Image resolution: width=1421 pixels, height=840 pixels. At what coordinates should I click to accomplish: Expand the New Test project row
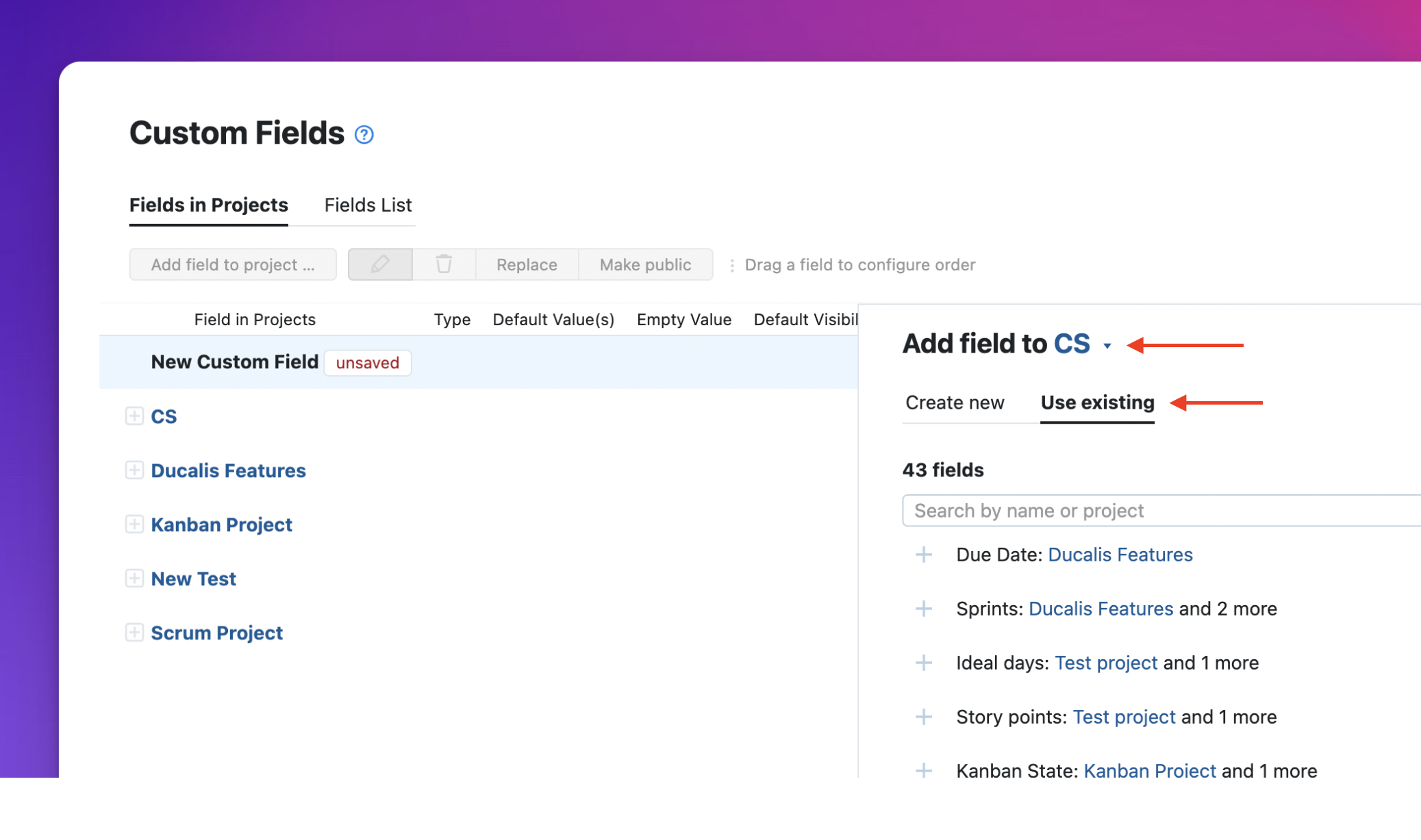pos(134,578)
